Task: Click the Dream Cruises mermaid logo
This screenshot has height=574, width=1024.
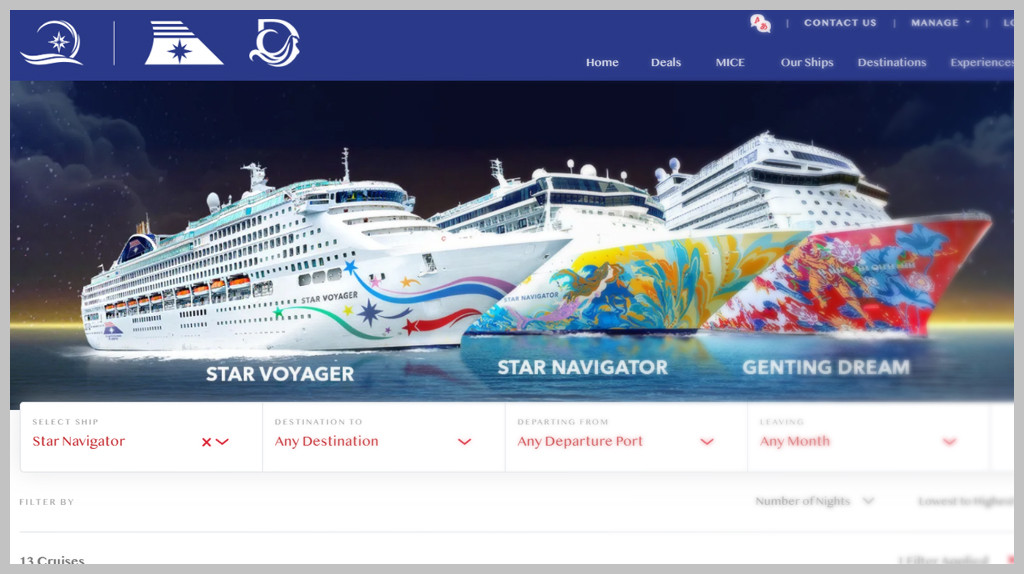Action: click(x=274, y=43)
